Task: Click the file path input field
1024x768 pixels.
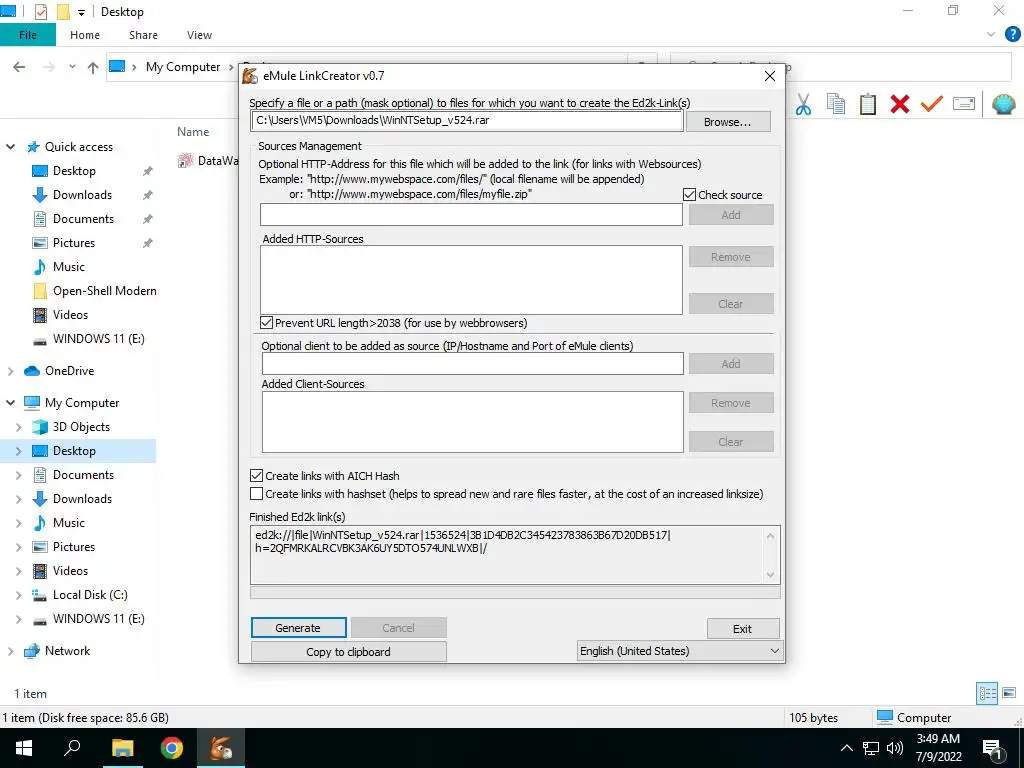Action: pos(467,121)
